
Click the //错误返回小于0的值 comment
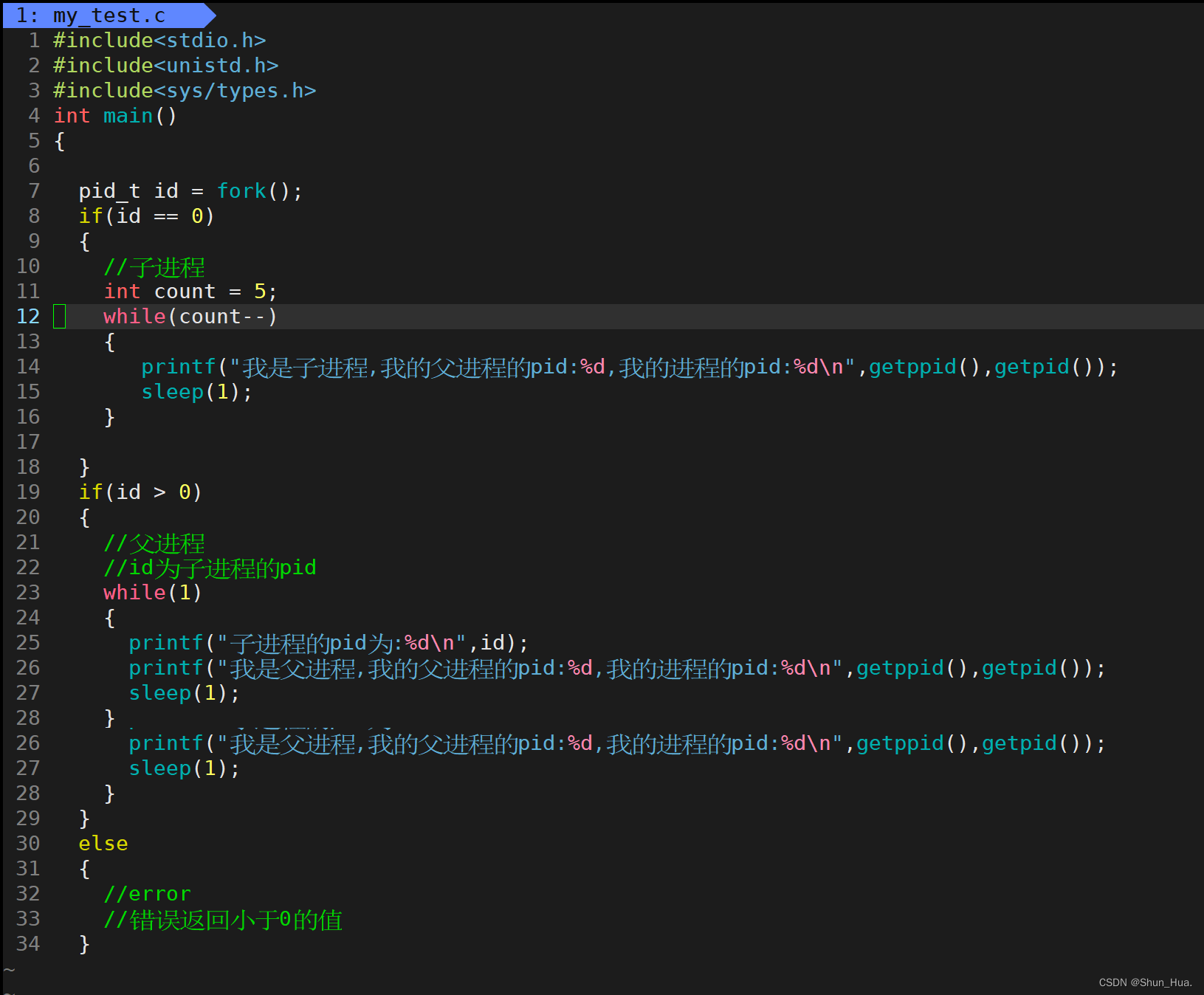point(223,919)
